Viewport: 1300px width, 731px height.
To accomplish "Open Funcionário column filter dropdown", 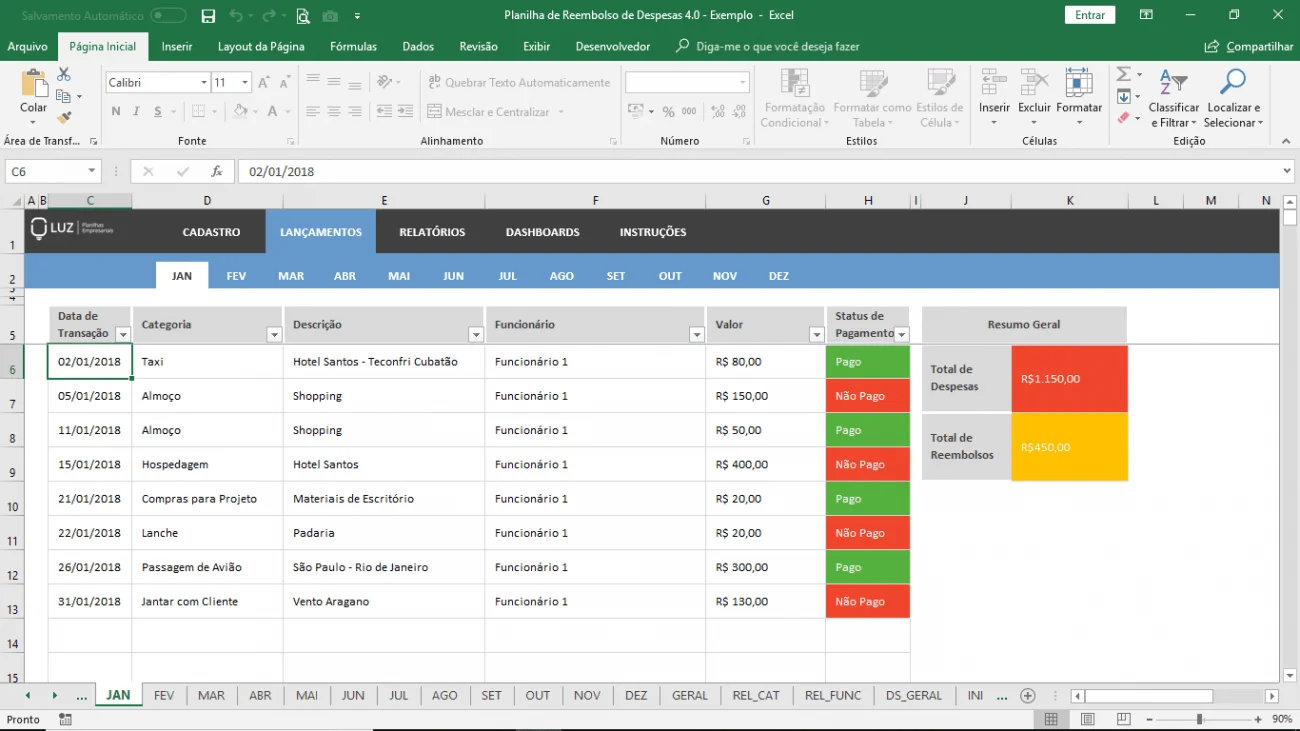I will [x=697, y=335].
